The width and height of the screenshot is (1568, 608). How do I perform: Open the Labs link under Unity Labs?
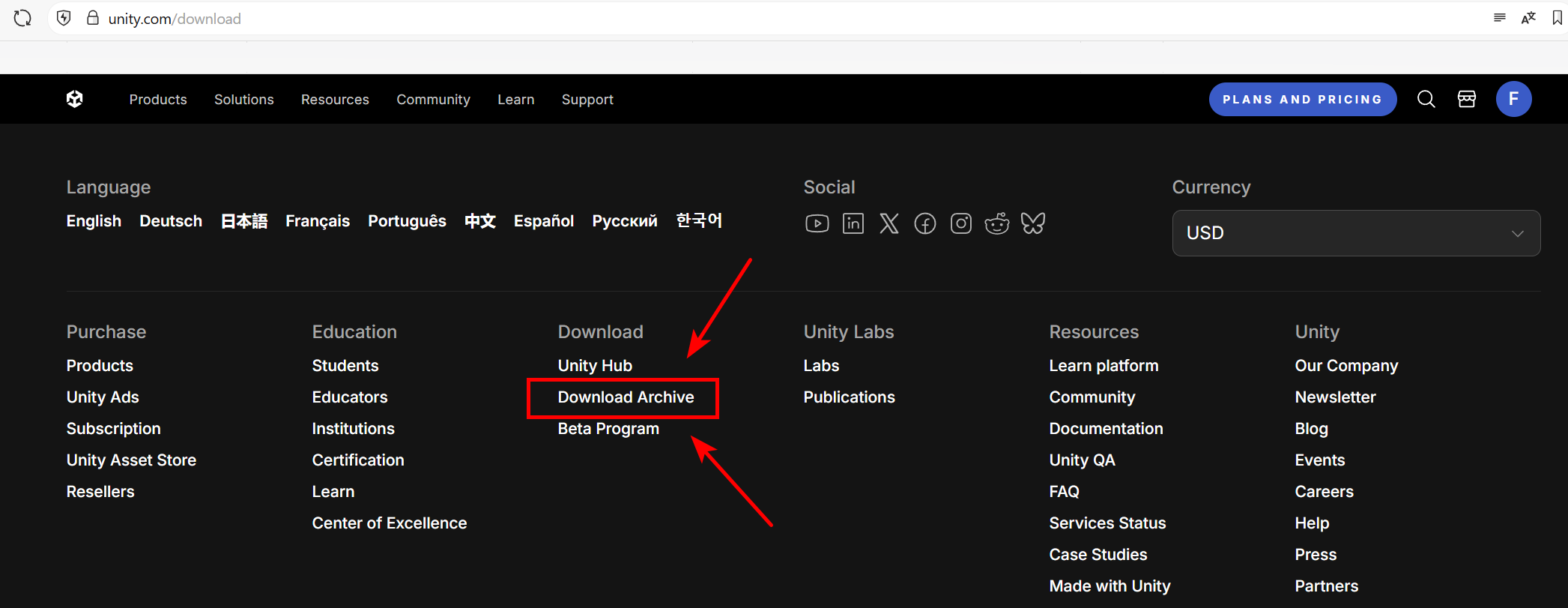[x=821, y=366]
